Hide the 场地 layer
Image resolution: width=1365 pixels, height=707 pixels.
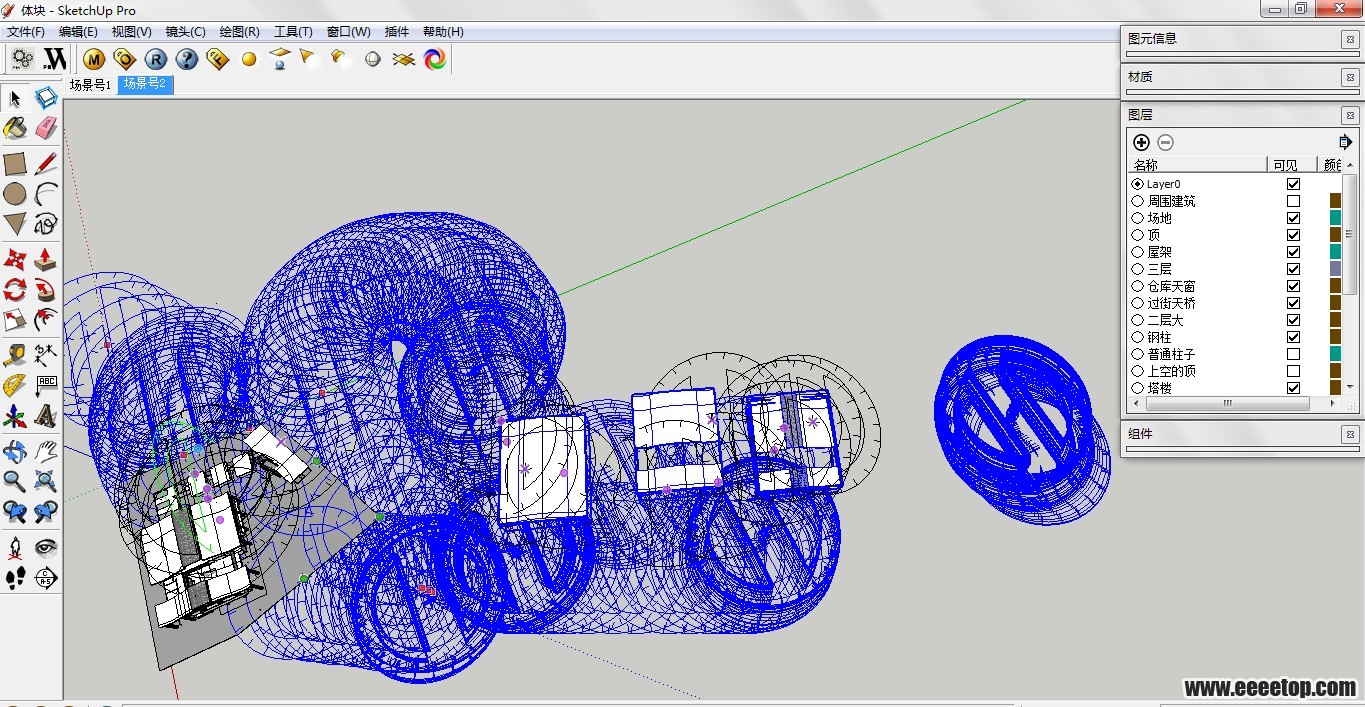click(x=1293, y=218)
